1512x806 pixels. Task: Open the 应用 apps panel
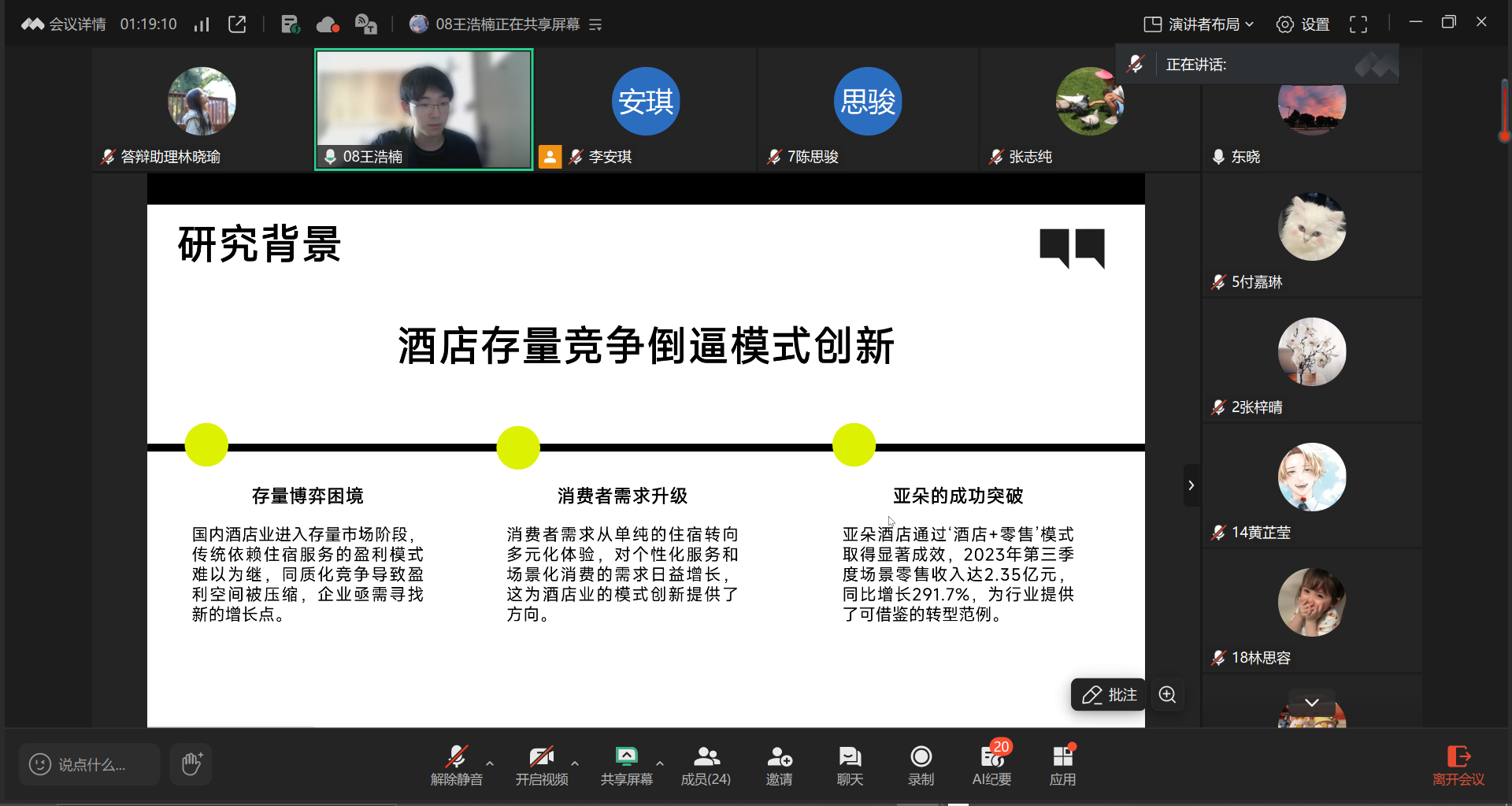pyautogui.click(x=1062, y=763)
